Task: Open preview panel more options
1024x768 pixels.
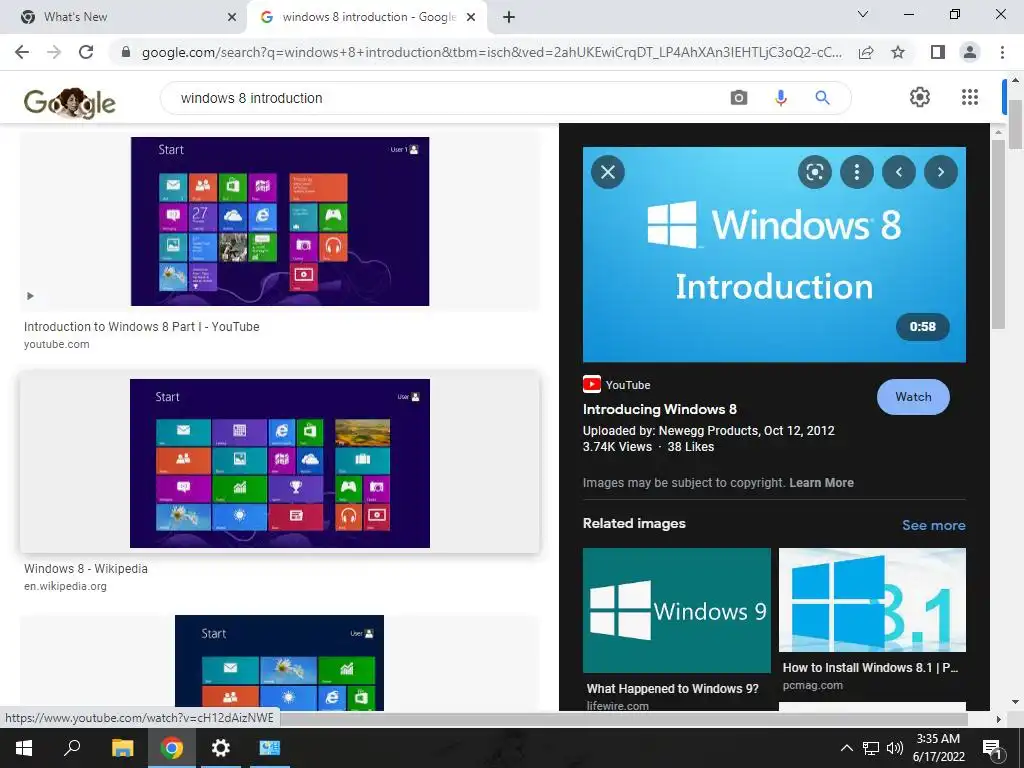Action: 856,172
